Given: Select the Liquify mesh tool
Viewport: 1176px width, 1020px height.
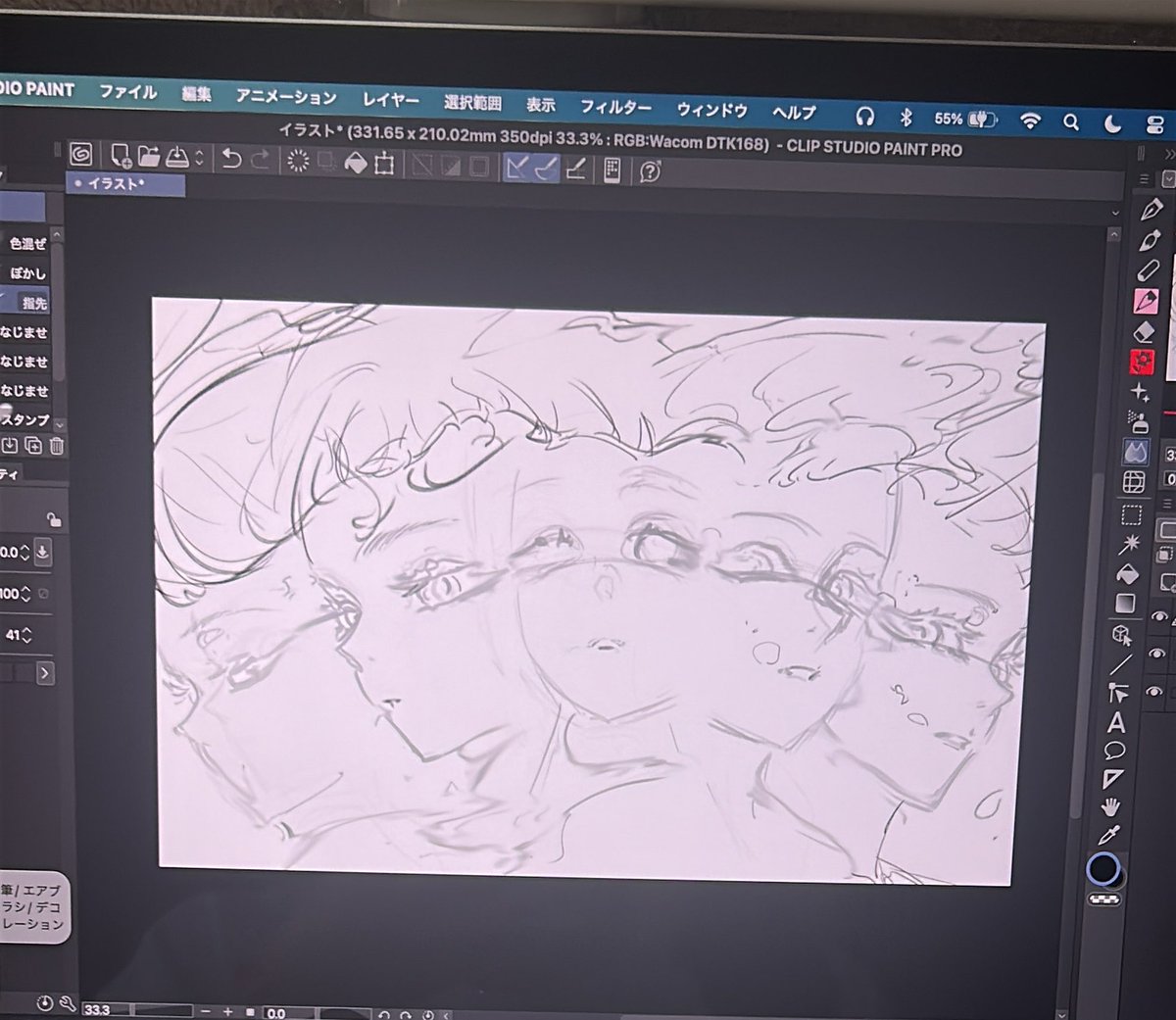Looking at the screenshot, I should point(1134,482).
